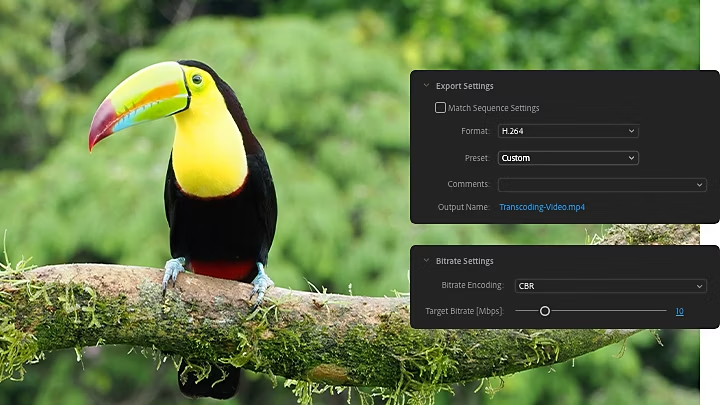Expand the Comments dropdown arrow
The width and height of the screenshot is (720, 405).
(699, 185)
